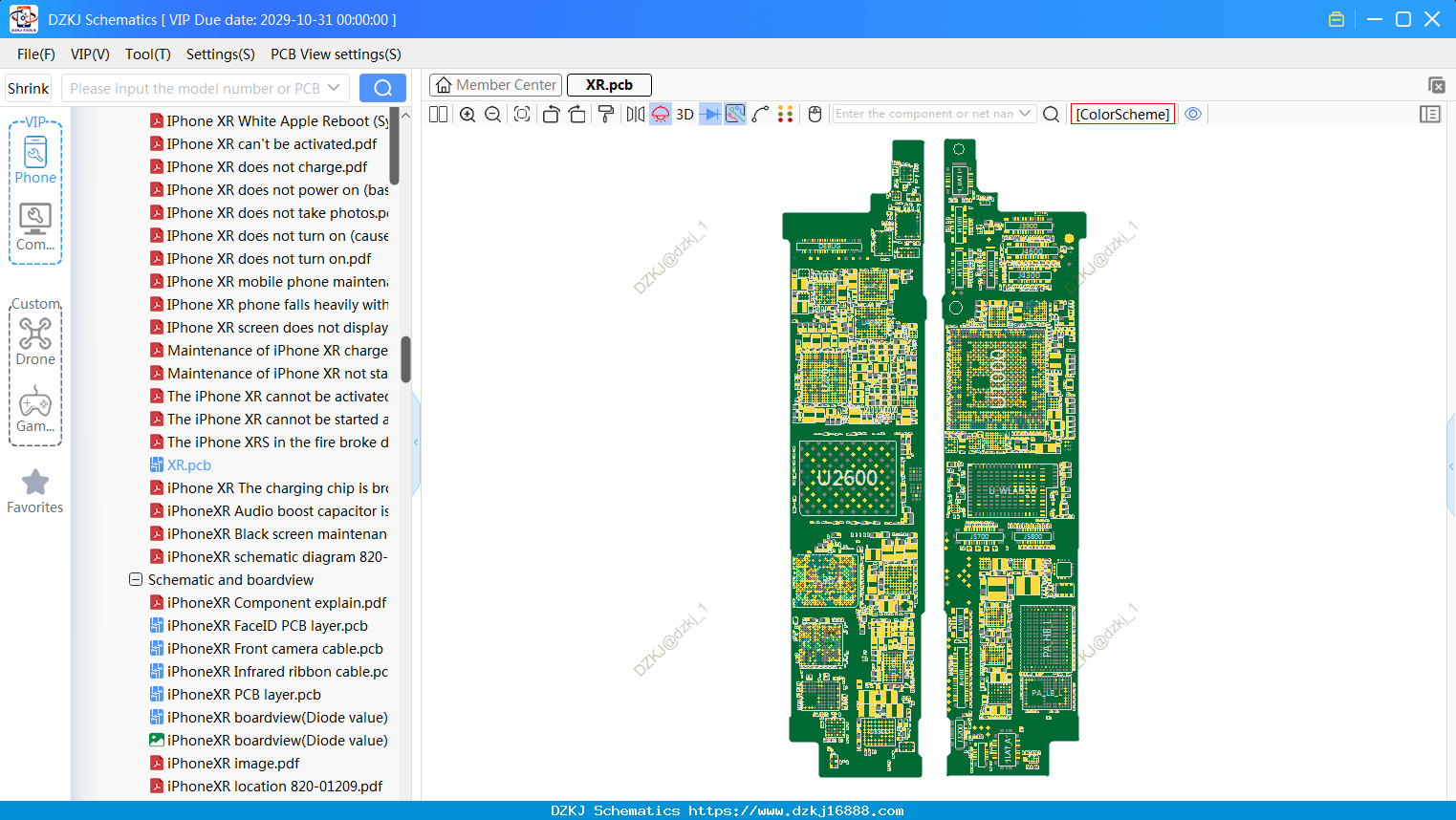
Task: Select the Phone category icon
Action: (35, 161)
